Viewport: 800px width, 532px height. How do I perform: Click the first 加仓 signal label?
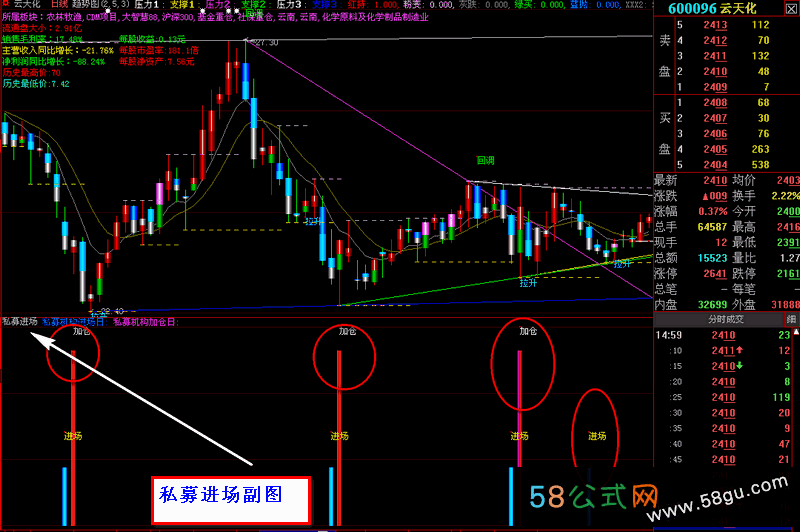pyautogui.click(x=81, y=331)
